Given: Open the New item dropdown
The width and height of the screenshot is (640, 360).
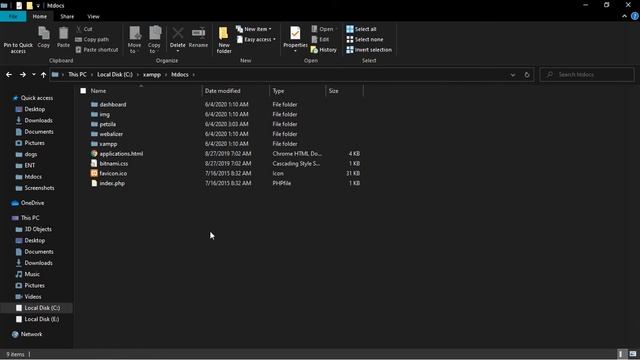Looking at the screenshot, I should click(253, 29).
